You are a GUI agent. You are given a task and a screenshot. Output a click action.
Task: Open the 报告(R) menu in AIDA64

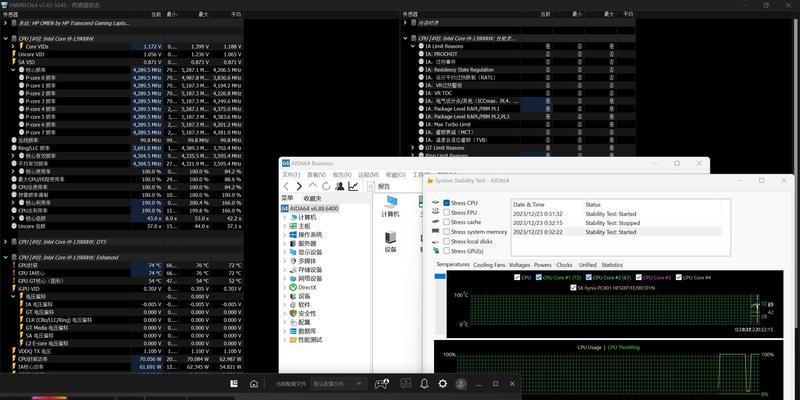tap(342, 174)
